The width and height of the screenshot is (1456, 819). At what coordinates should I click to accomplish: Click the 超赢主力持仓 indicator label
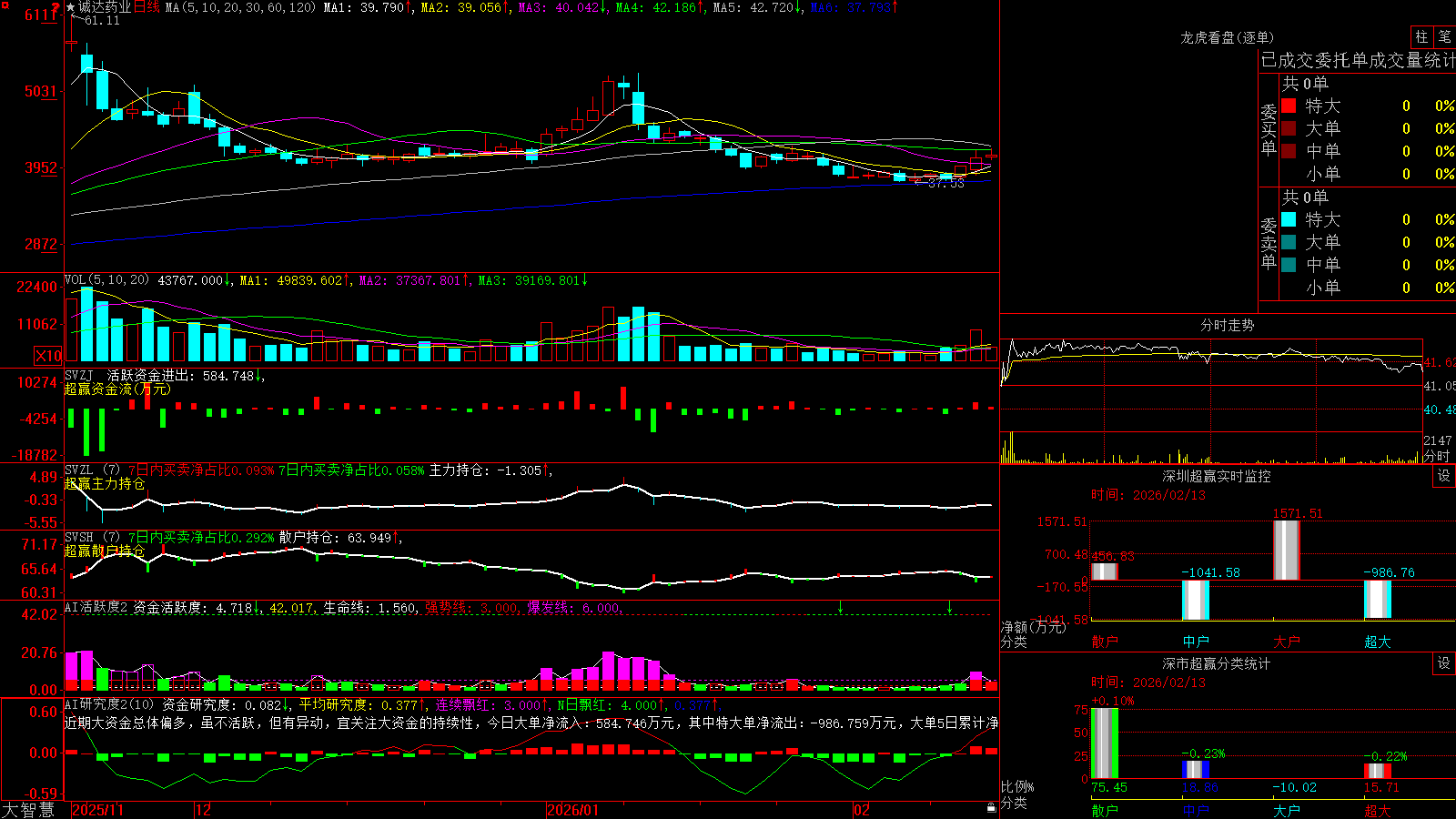coord(105,483)
